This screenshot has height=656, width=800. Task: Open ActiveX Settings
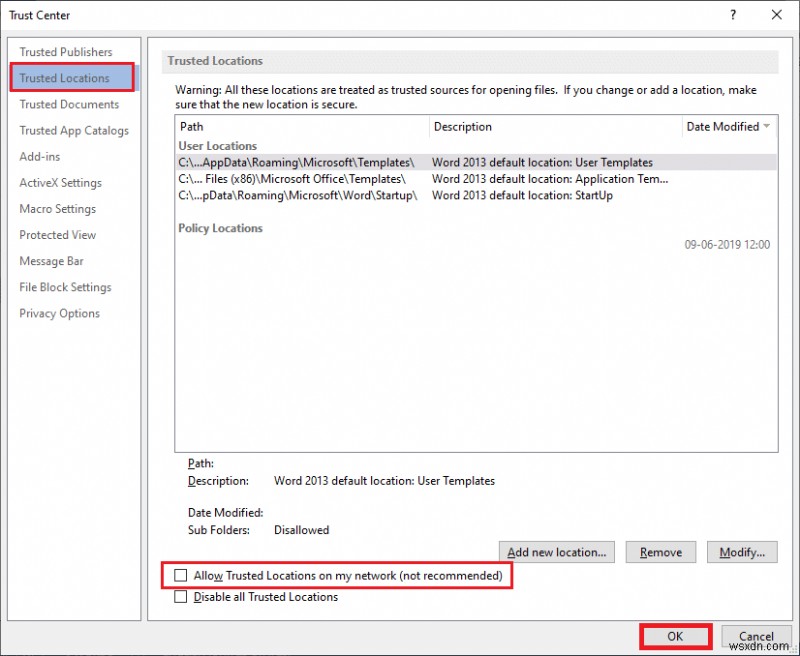58,182
